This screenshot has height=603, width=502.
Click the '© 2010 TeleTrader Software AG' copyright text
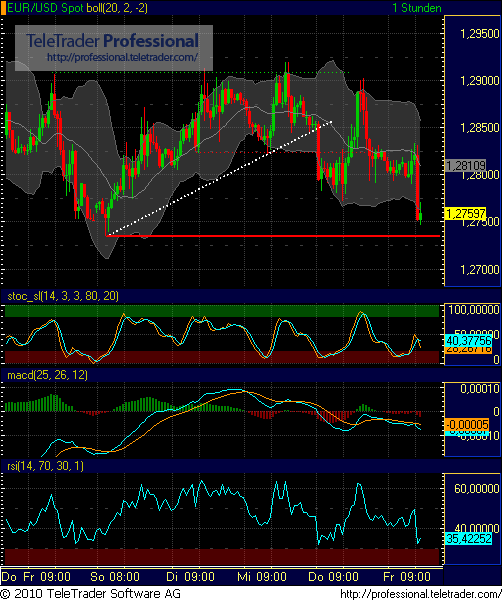(x=91, y=594)
